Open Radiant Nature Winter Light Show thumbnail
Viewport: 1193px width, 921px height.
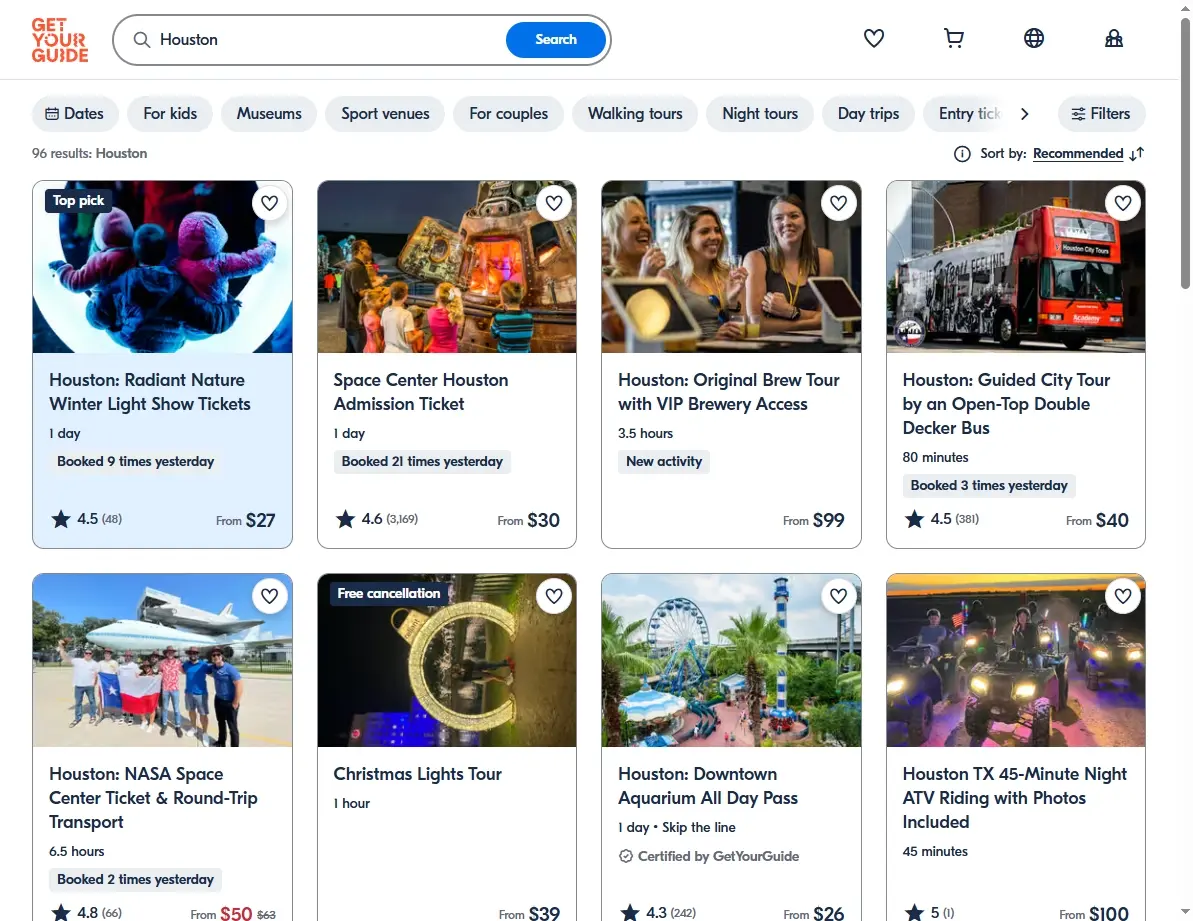tap(162, 267)
